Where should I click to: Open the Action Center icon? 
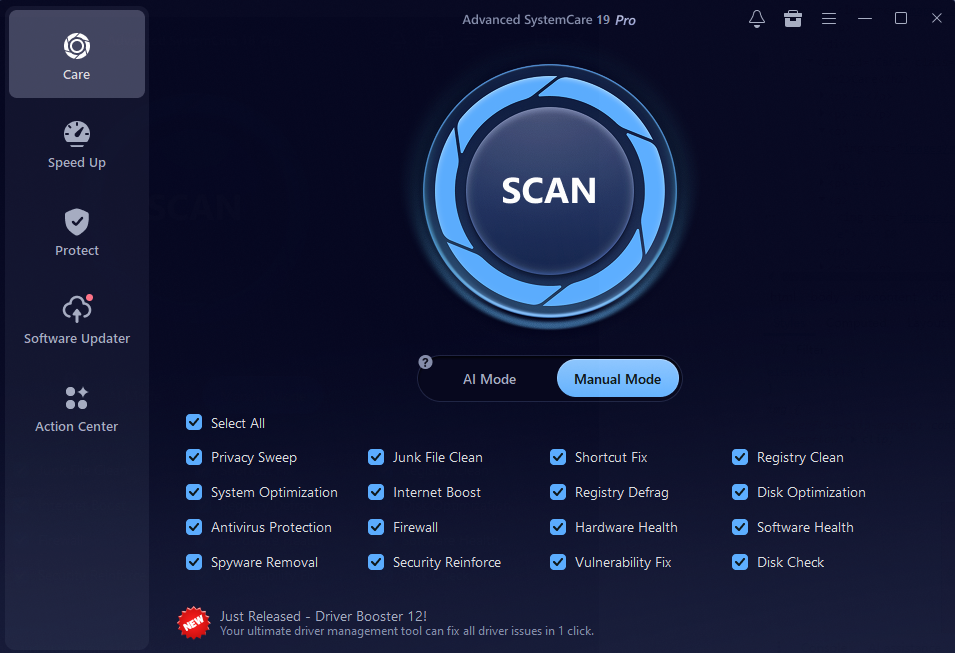point(77,398)
